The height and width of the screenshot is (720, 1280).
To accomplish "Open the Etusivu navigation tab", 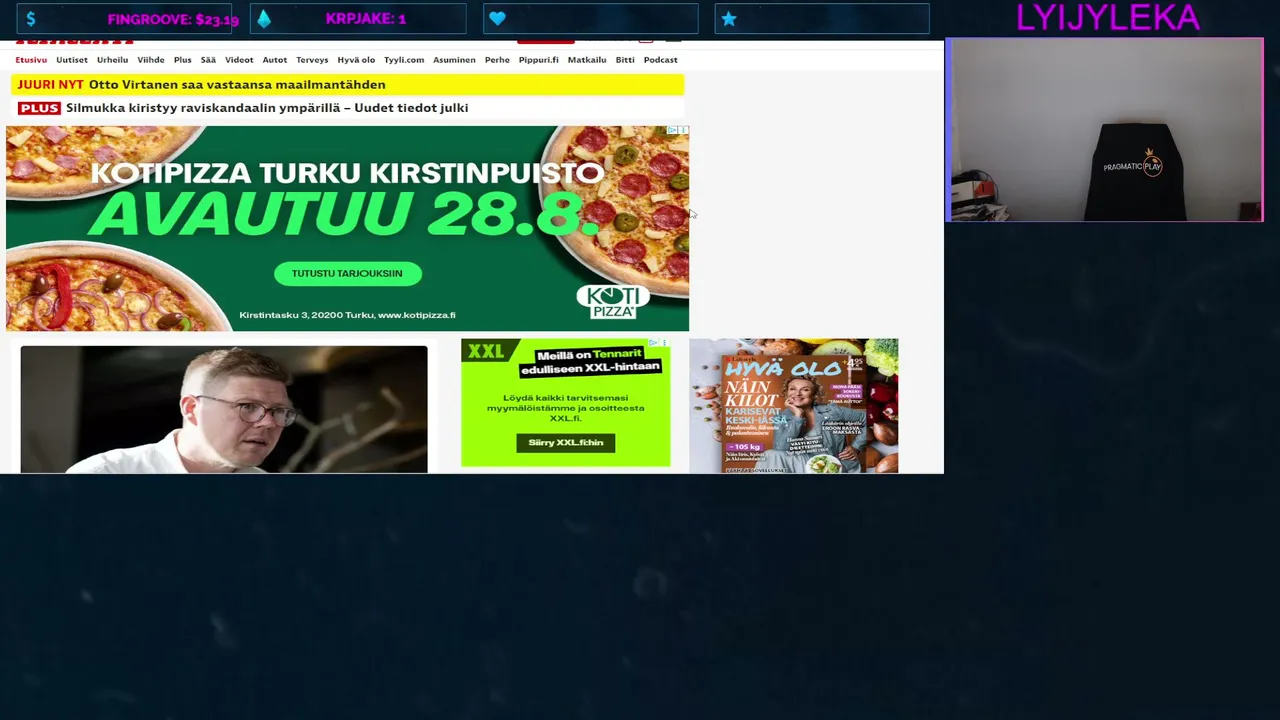I will pos(31,60).
